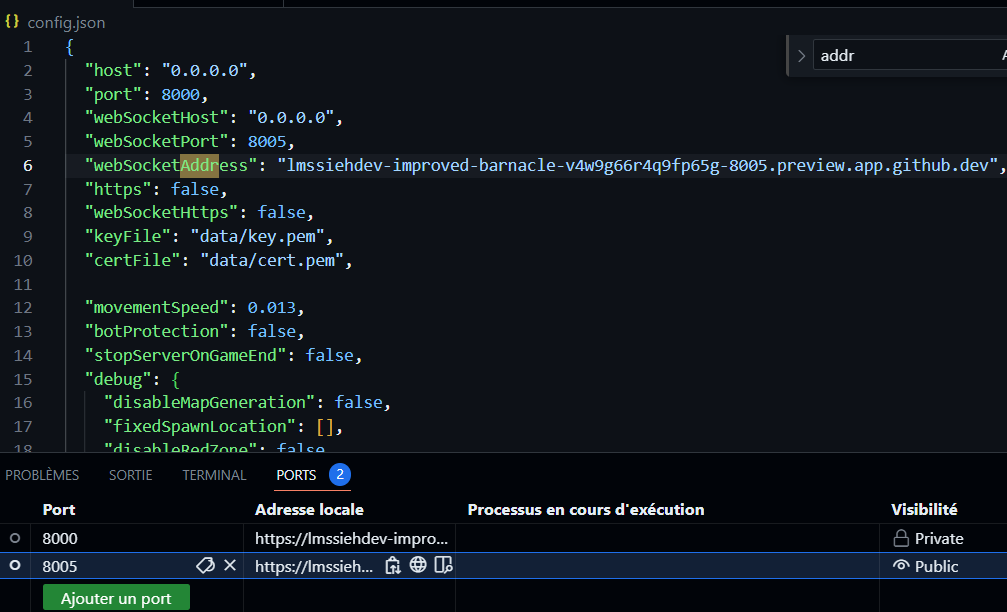Click the "webSocketHost" key
This screenshot has height=612, width=1007.
[157, 118]
